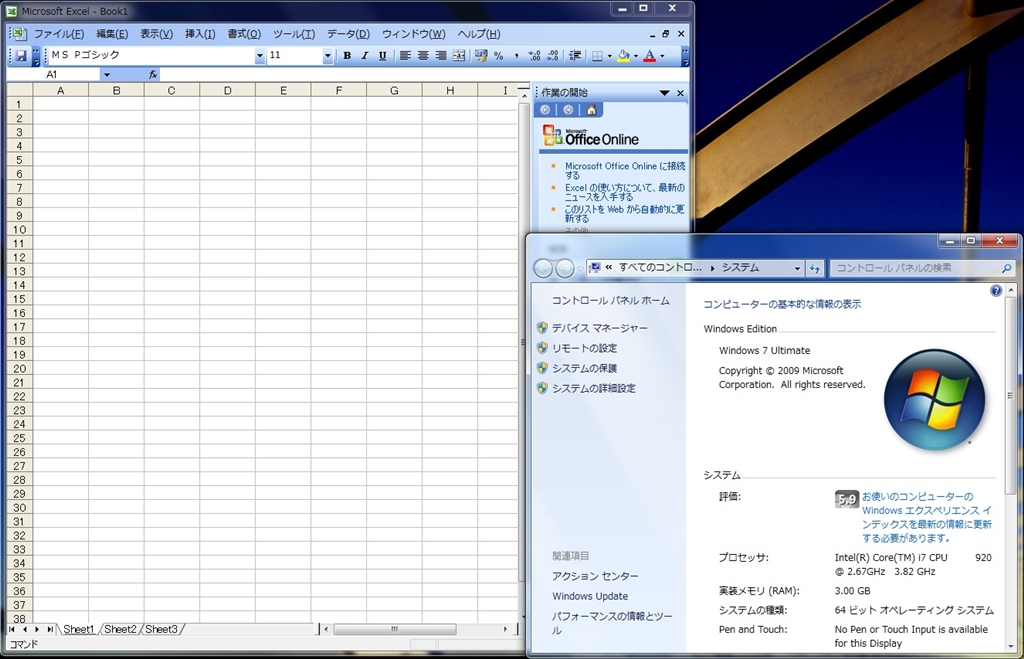Open the font name dropdown
The image size is (1024, 659).
260,56
